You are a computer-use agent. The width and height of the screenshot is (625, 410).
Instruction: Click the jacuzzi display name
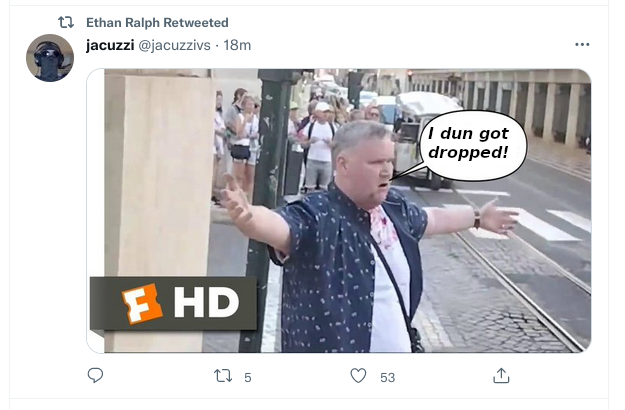pyautogui.click(x=110, y=45)
